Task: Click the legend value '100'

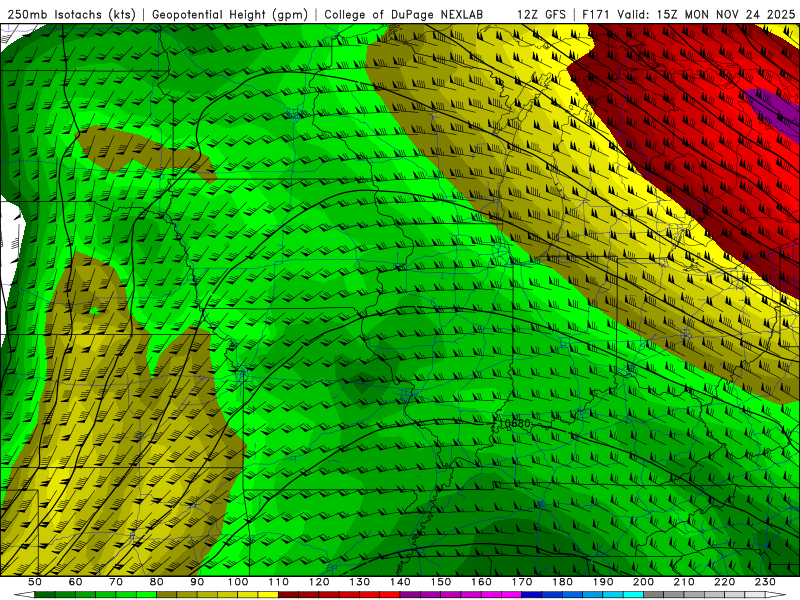Action: coord(238,582)
